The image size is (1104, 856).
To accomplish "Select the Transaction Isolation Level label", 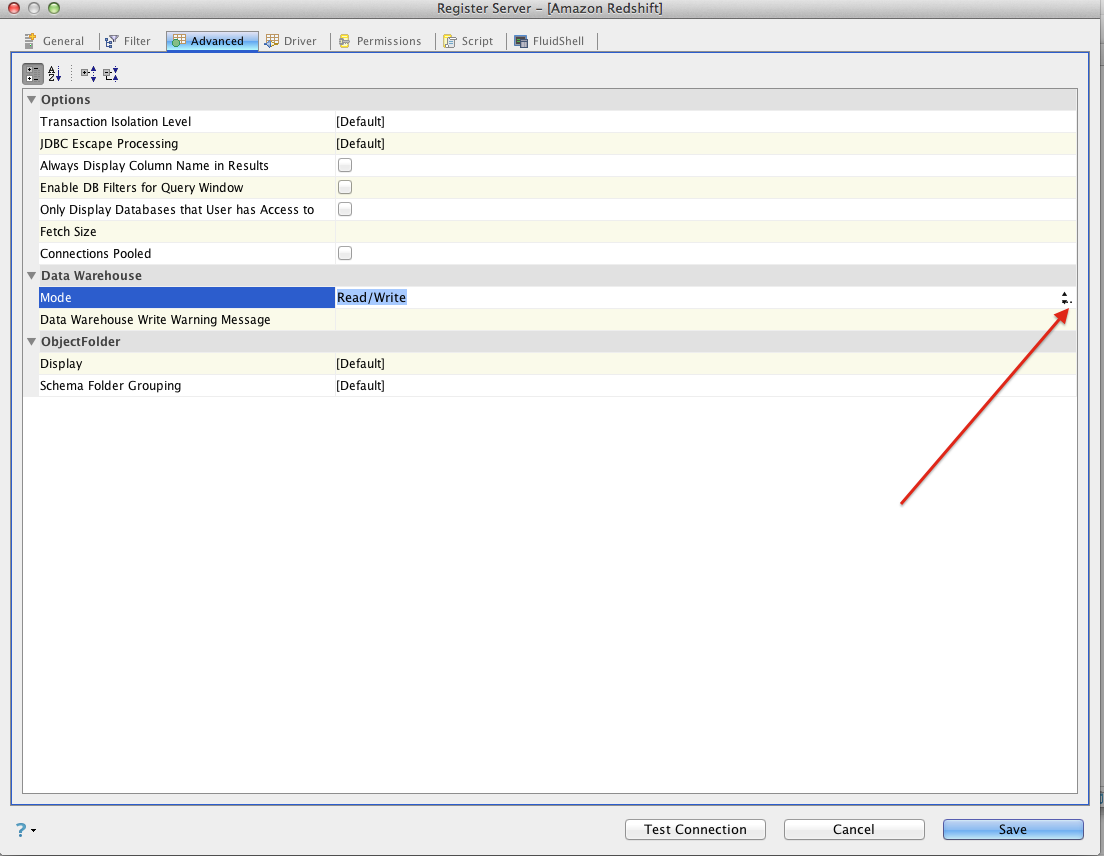I will (x=115, y=122).
